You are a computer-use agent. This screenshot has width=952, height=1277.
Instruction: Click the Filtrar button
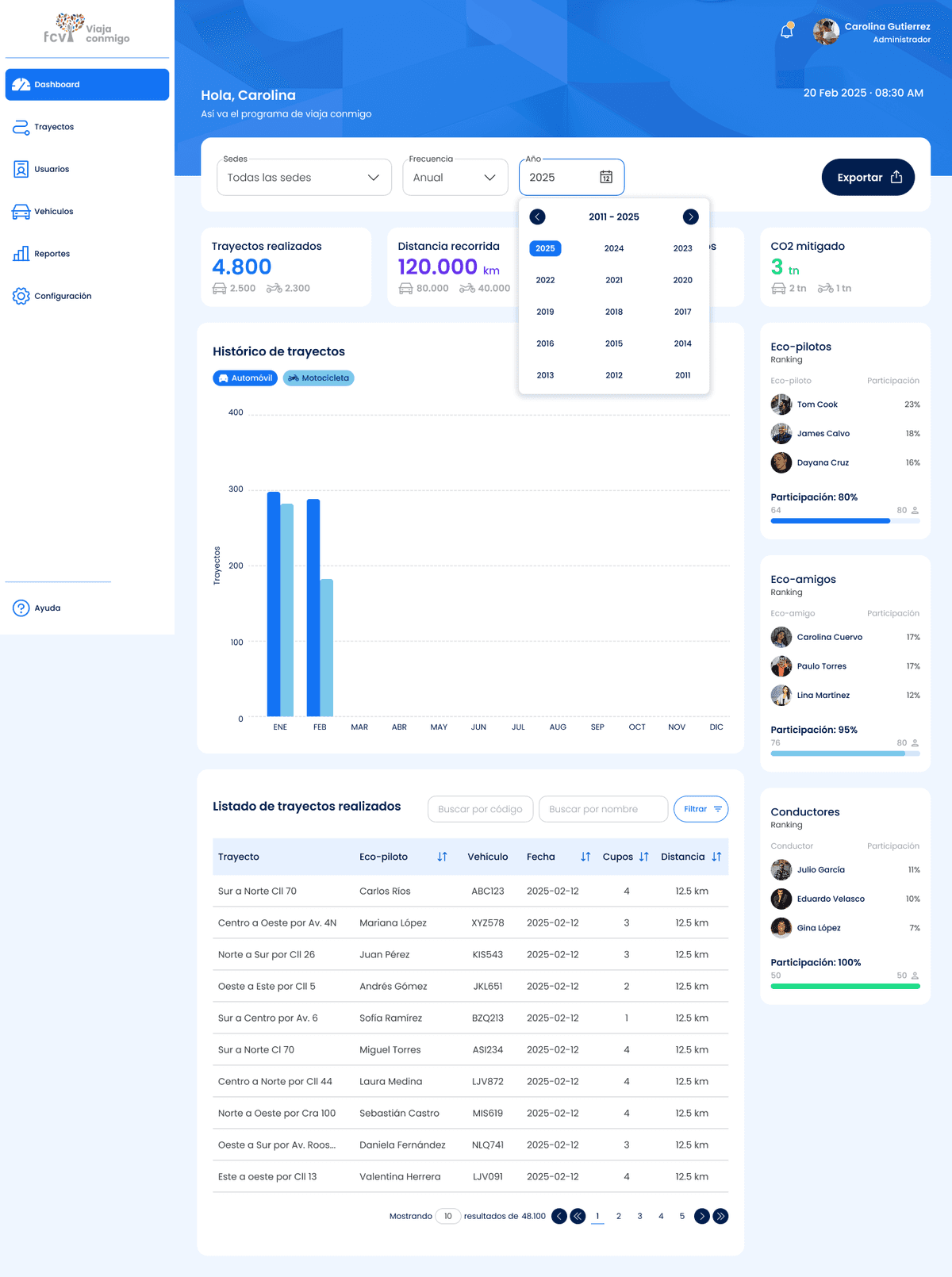pyautogui.click(x=701, y=809)
